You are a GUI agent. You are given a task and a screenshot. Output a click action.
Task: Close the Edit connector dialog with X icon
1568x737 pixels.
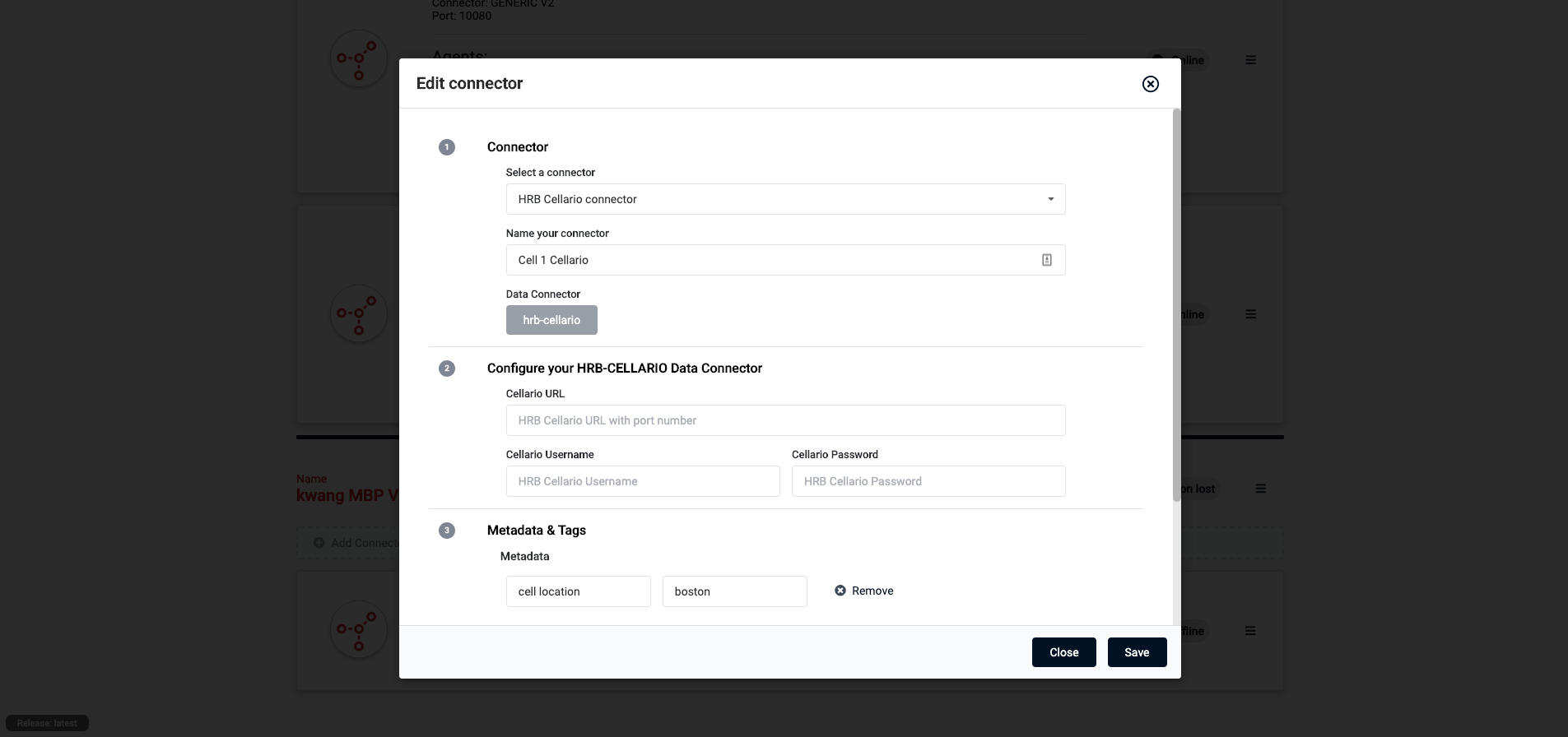(x=1150, y=84)
